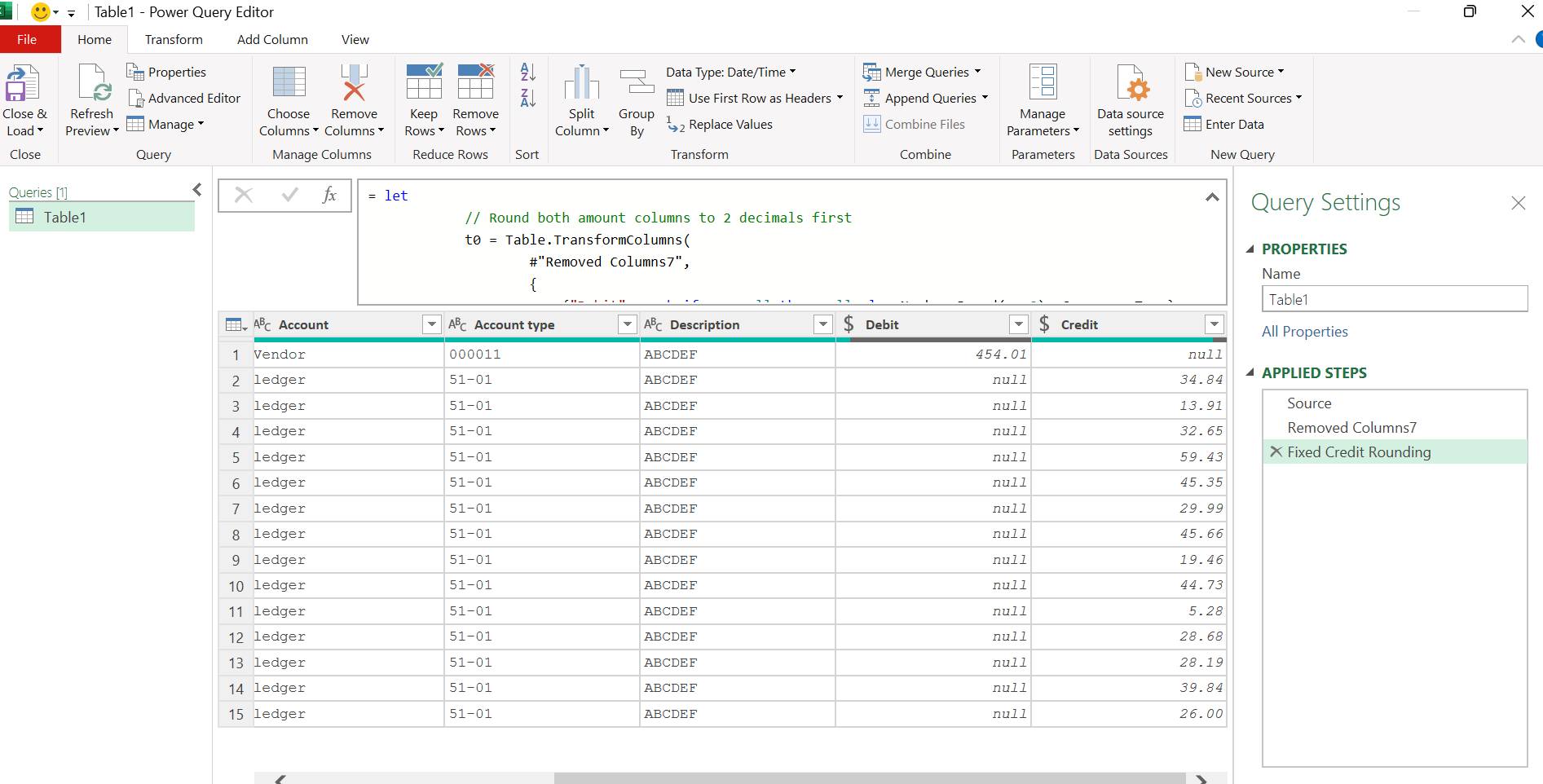Viewport: 1543px width, 784px height.
Task: Close the Query Settings pane
Action: (1518, 203)
